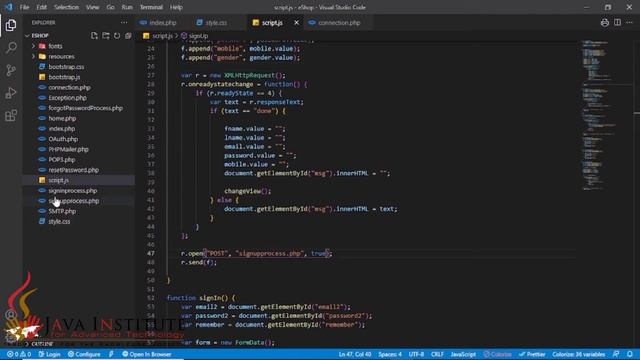Change encoding via UTF-8 status item
The width and height of the screenshot is (640, 360).
coord(416,354)
